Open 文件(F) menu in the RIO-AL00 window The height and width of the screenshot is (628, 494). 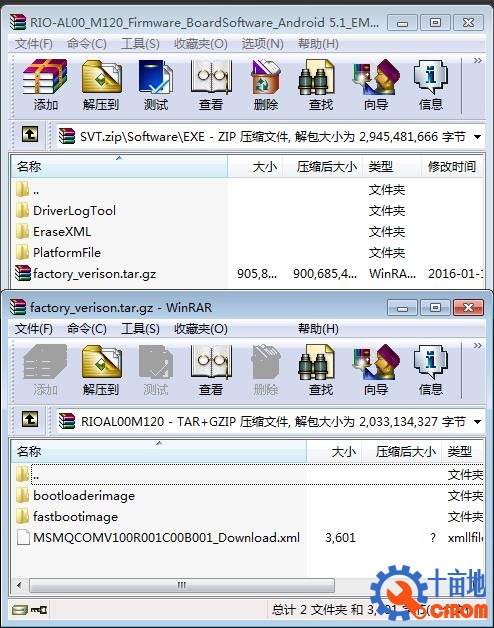[34, 43]
